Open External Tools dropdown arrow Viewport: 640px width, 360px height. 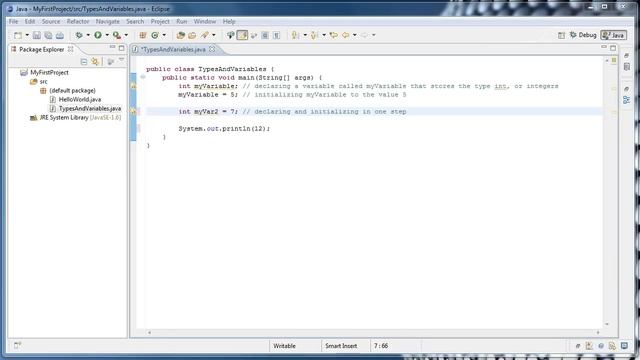tap(126, 35)
